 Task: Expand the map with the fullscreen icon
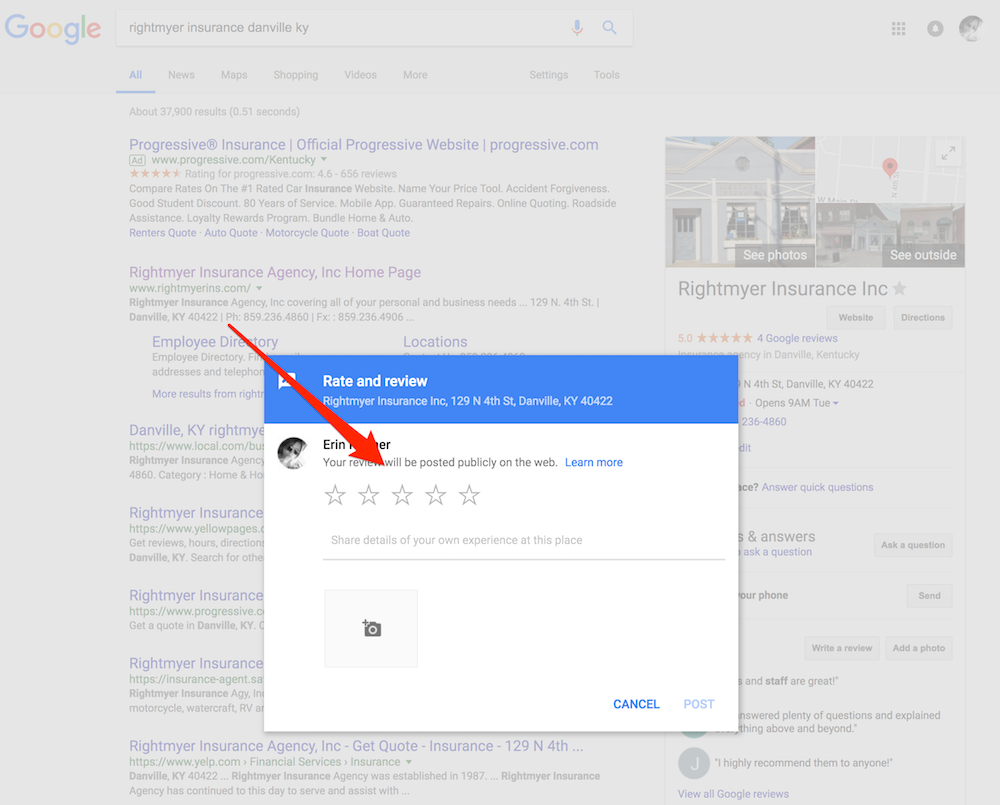coord(948,153)
